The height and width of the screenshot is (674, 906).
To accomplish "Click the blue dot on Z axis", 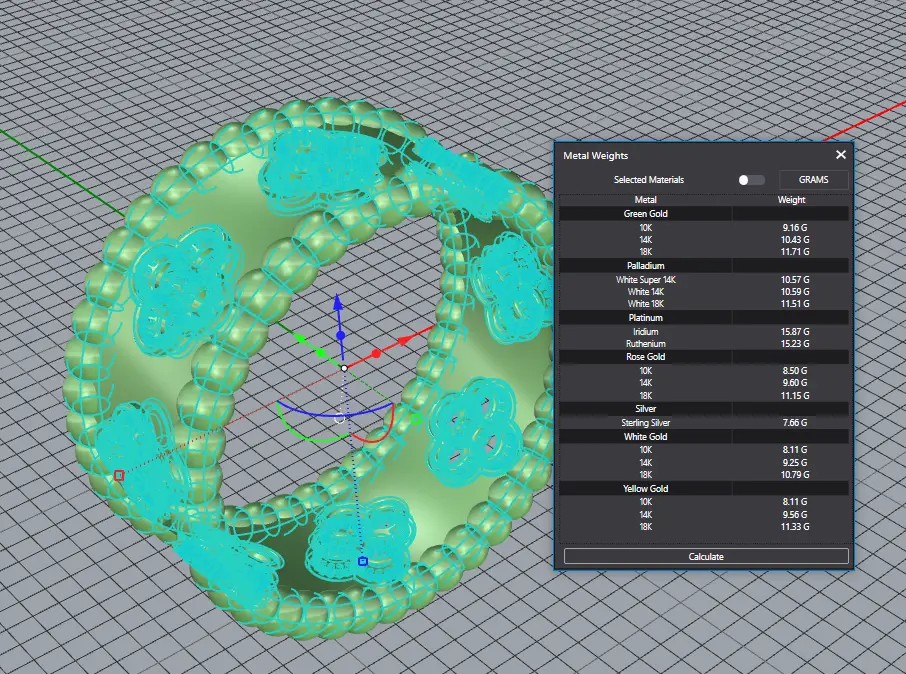I will (340, 335).
